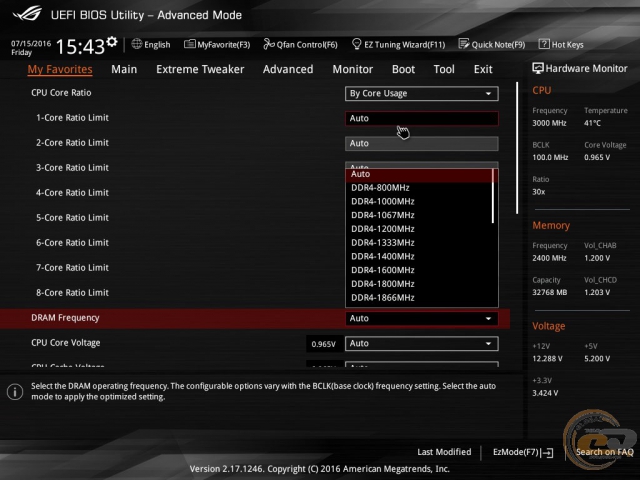Open MyFavorite(F3) folder icon
Viewport: 640px width, 480px height.
(x=189, y=44)
